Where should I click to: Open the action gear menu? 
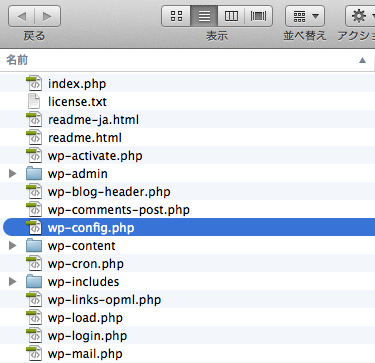(360, 16)
